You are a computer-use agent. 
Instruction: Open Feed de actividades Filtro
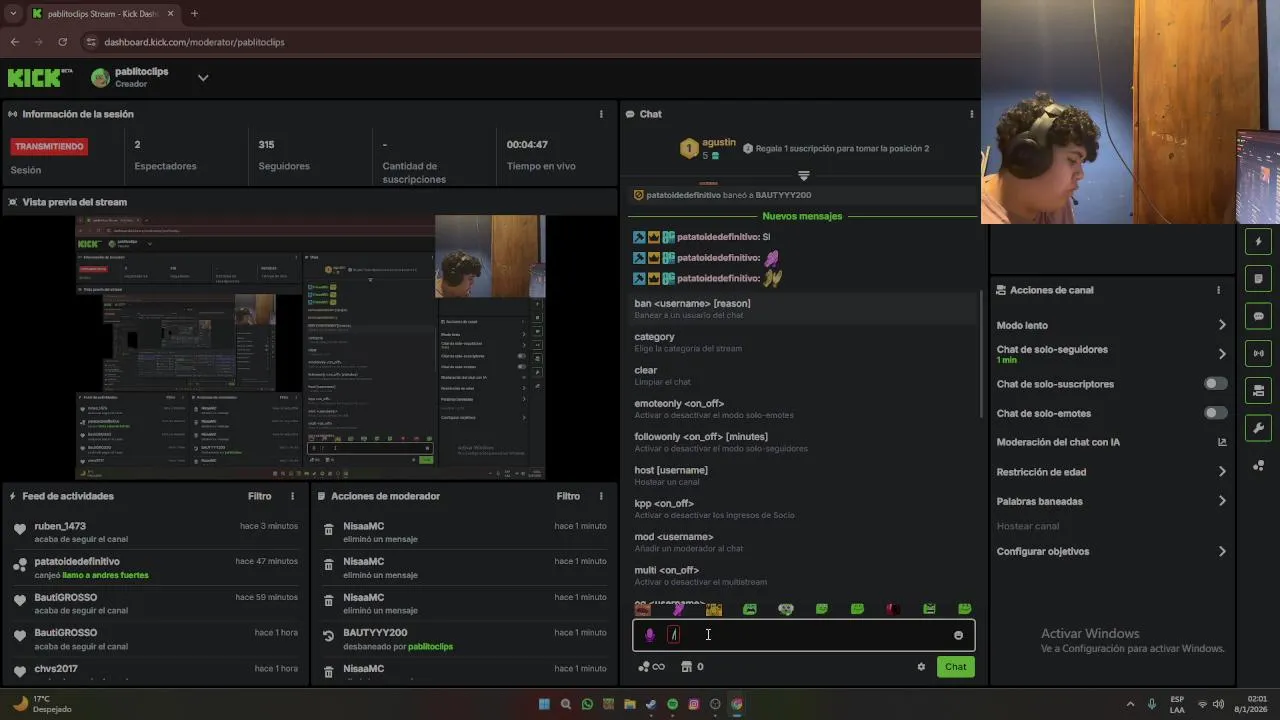[x=259, y=496]
